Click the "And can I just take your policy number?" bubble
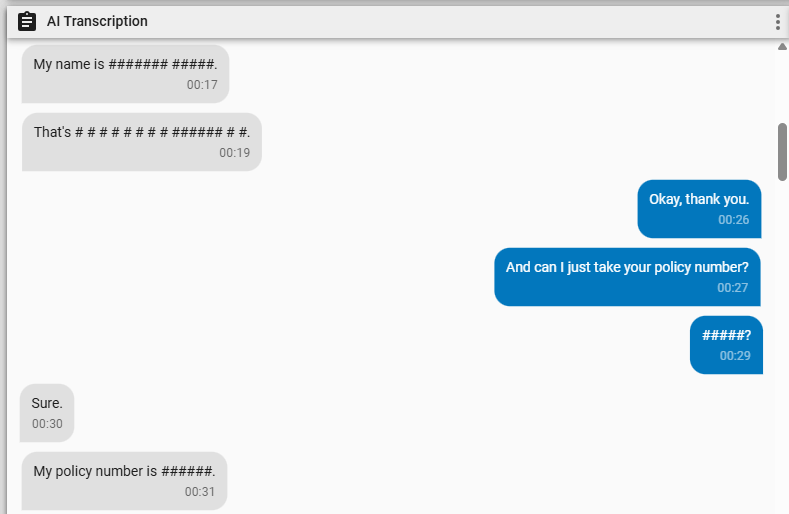789x514 pixels. click(627, 277)
